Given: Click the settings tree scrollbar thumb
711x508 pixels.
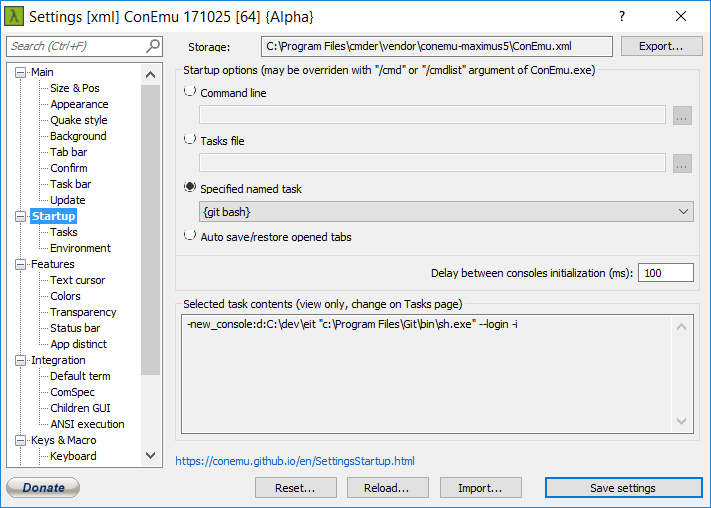Looking at the screenshot, I should pyautogui.click(x=151, y=230).
